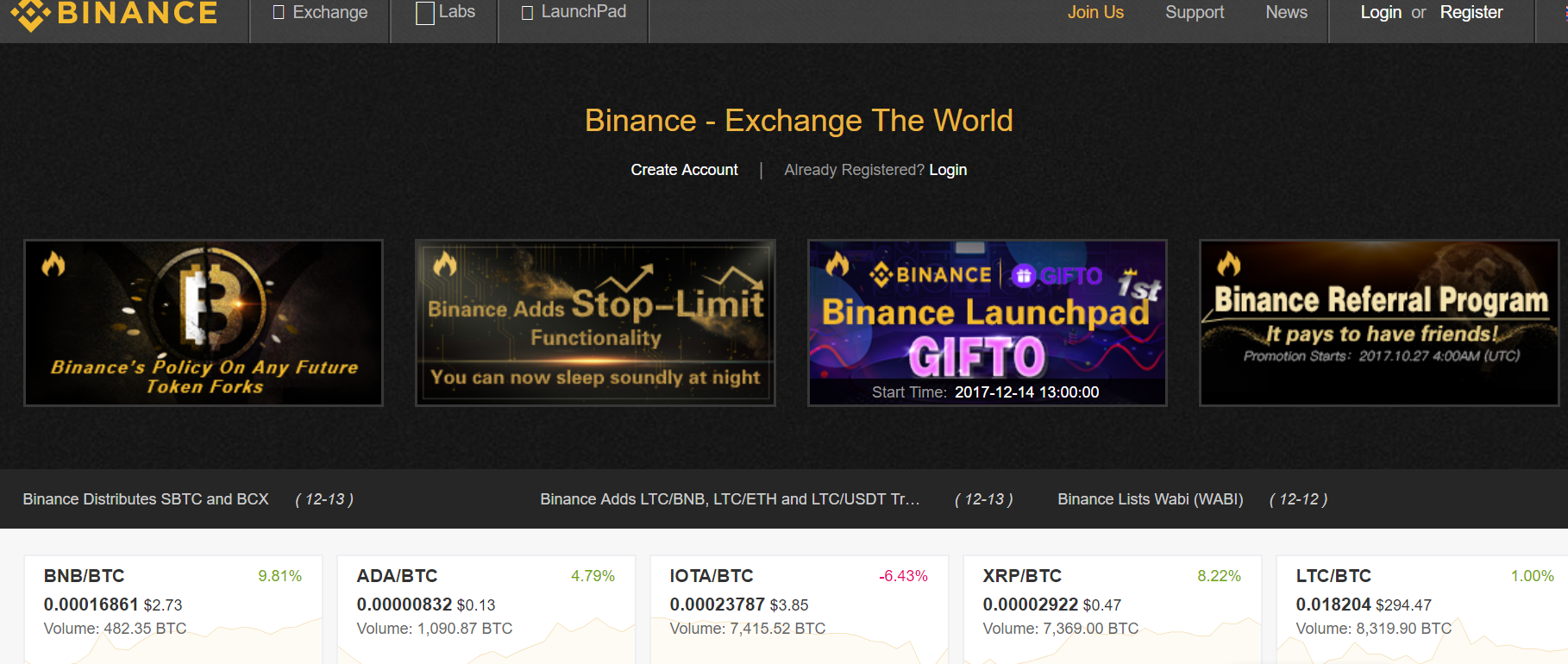This screenshot has height=664, width=1568.
Task: Open the Support page
Action: (1195, 12)
